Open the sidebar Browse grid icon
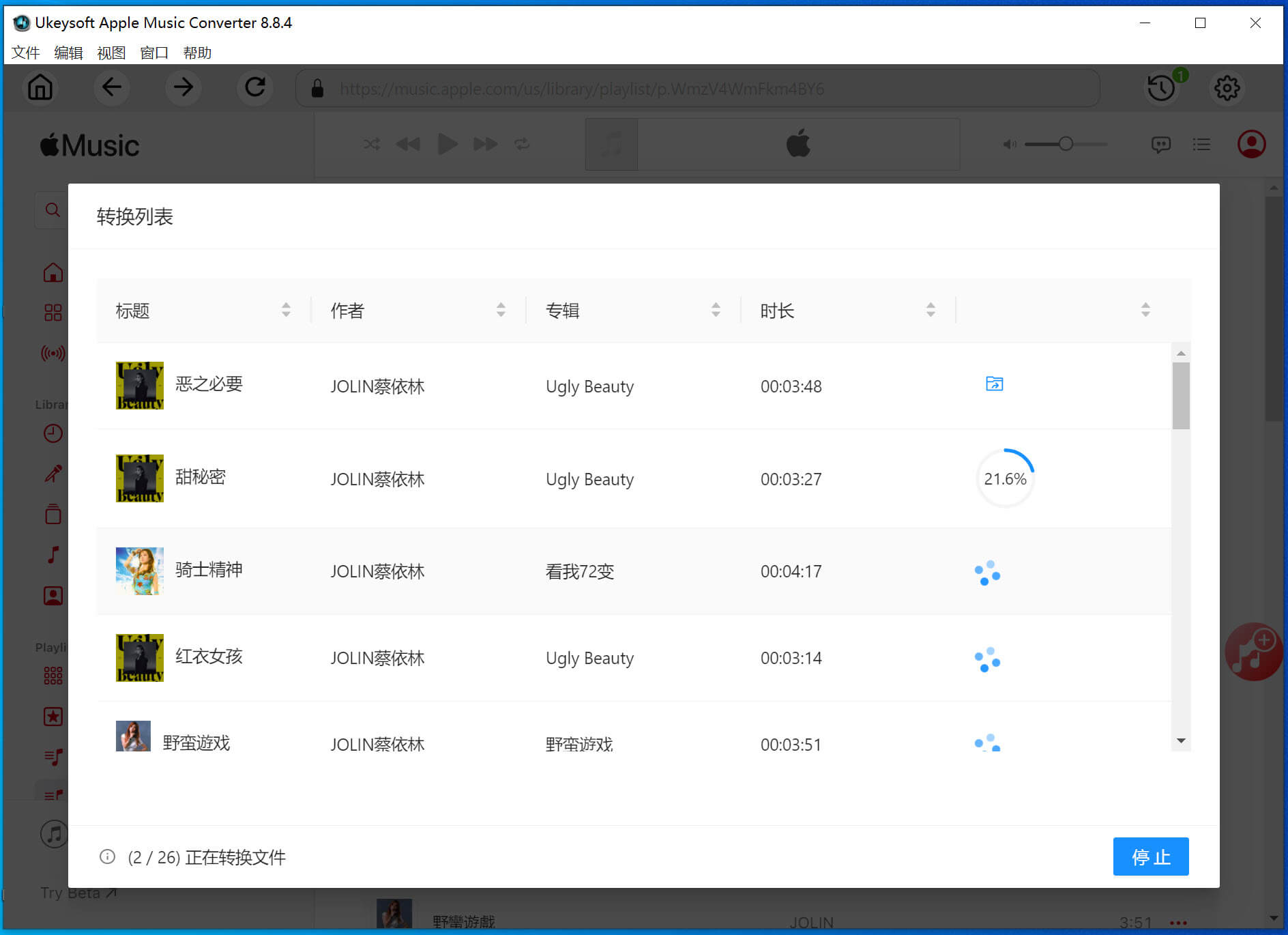This screenshot has width=1288, height=935. [x=53, y=313]
